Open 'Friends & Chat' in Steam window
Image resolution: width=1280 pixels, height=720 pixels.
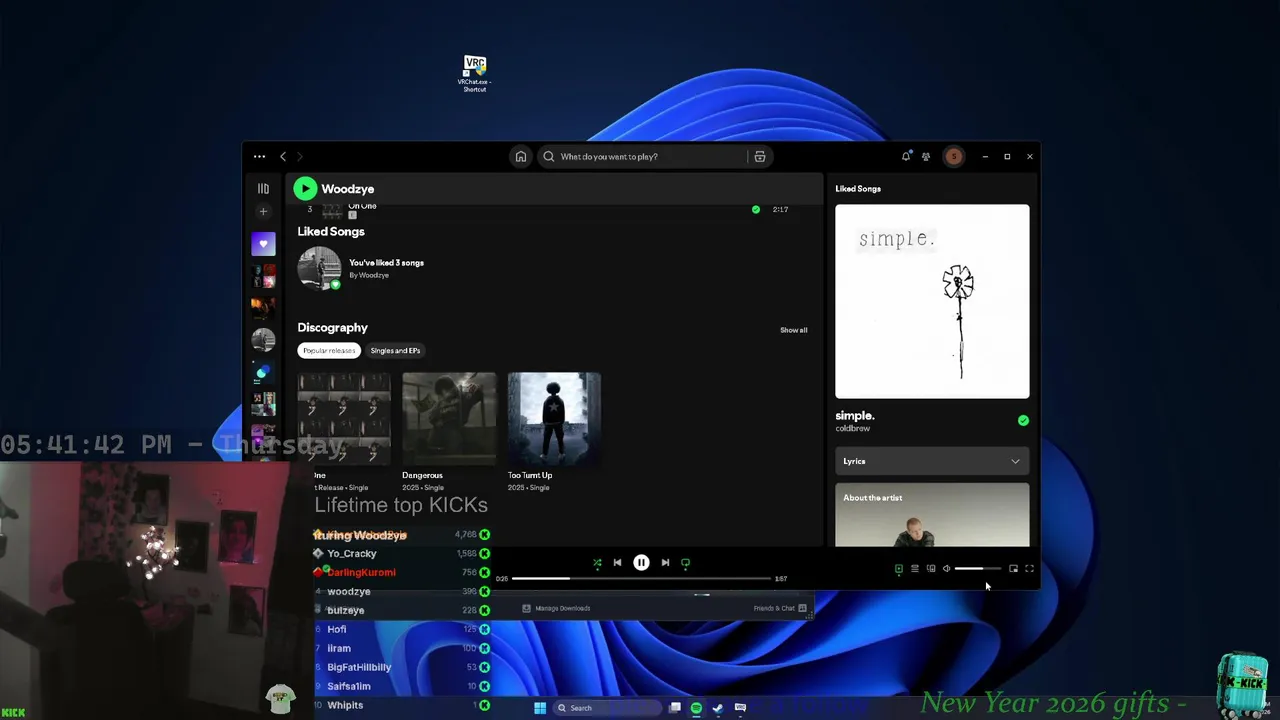tap(780, 608)
